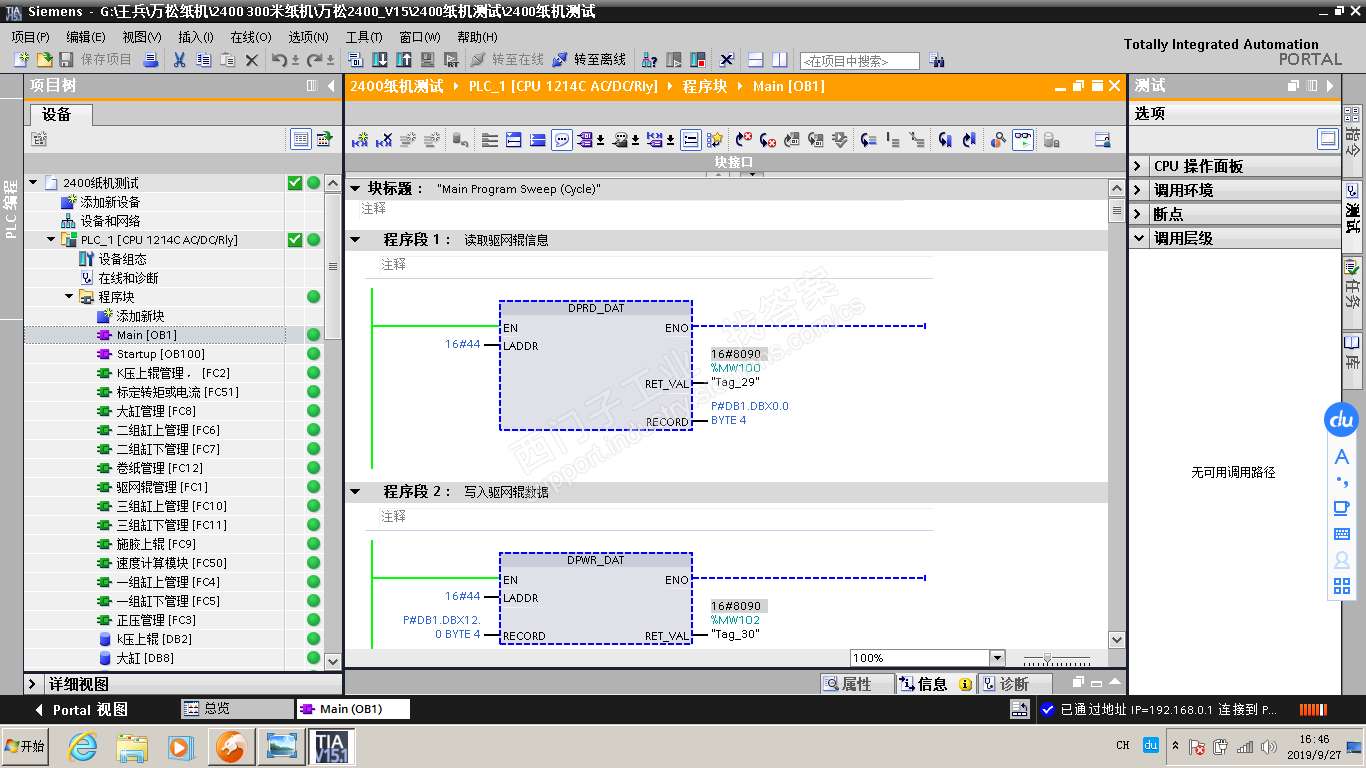Click the favorites star icon in editor toolbar
Image resolution: width=1366 pixels, height=768 pixels.
[x=714, y=140]
